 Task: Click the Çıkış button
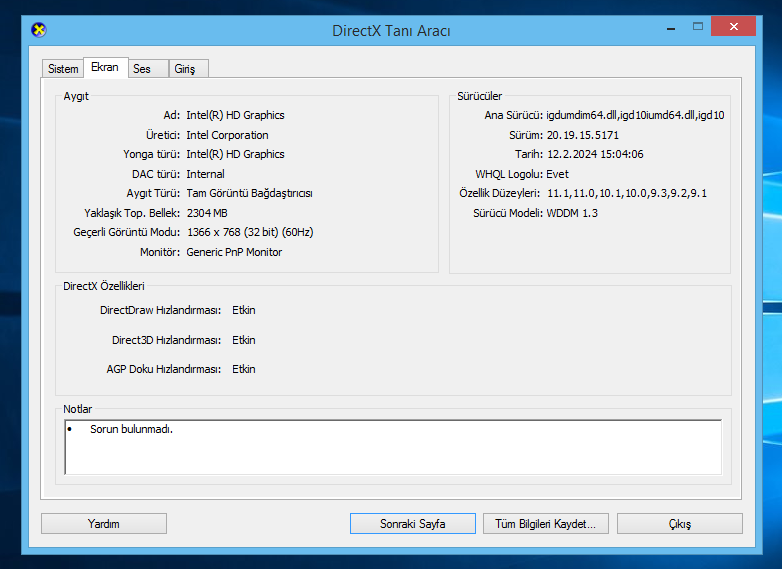tap(680, 524)
